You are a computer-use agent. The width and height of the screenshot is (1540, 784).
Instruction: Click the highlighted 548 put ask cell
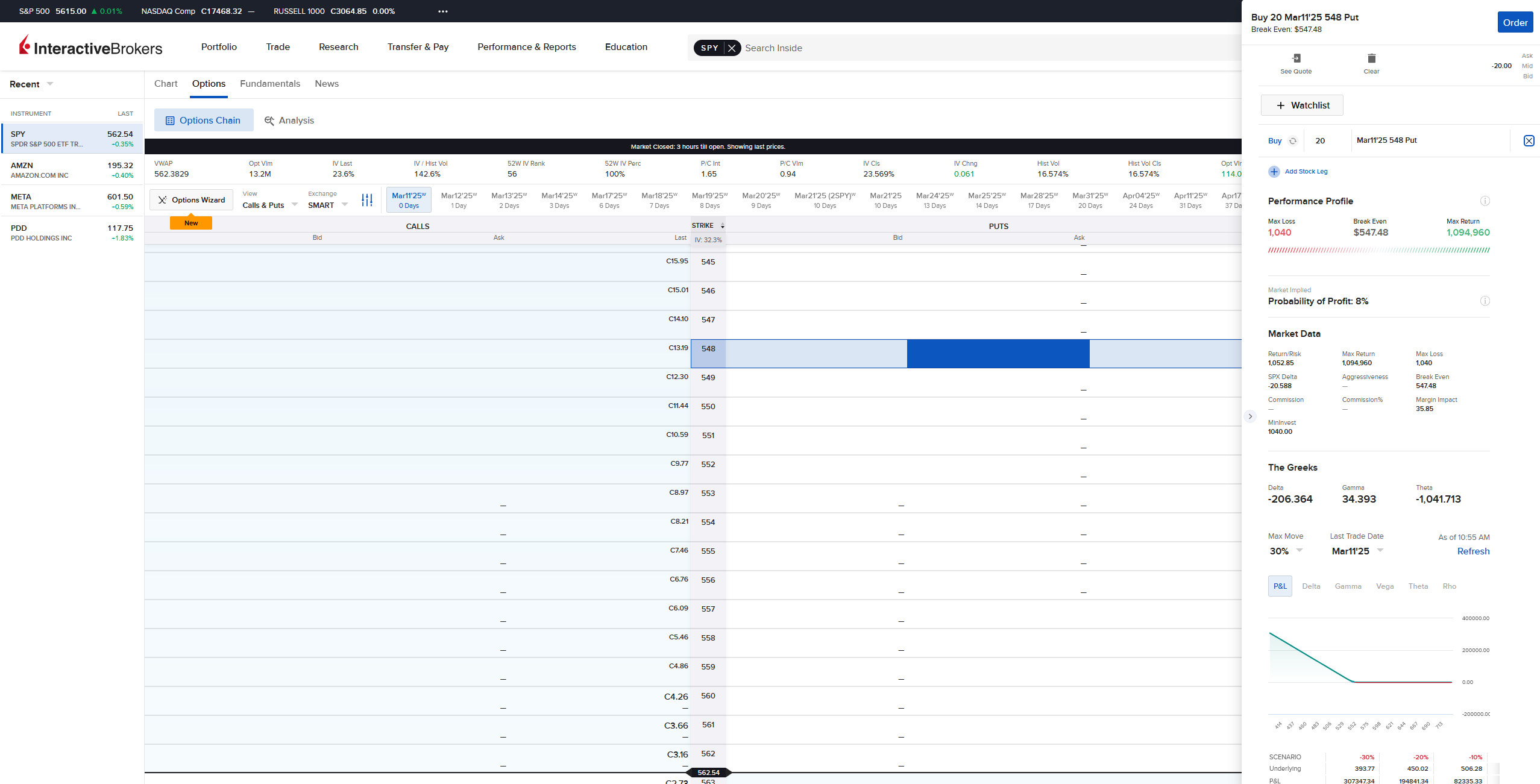pos(998,354)
